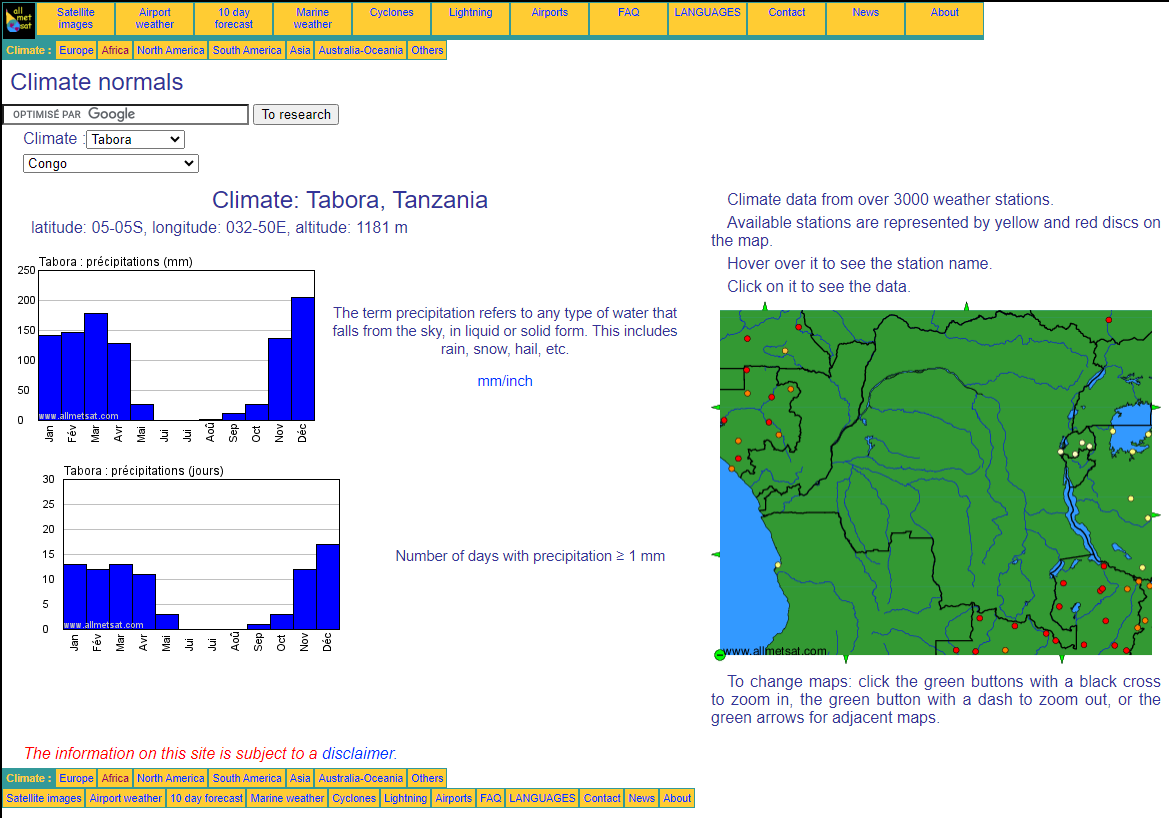This screenshot has height=818, width=1169.
Task: Open the Marine weather menu item
Action: (312, 19)
